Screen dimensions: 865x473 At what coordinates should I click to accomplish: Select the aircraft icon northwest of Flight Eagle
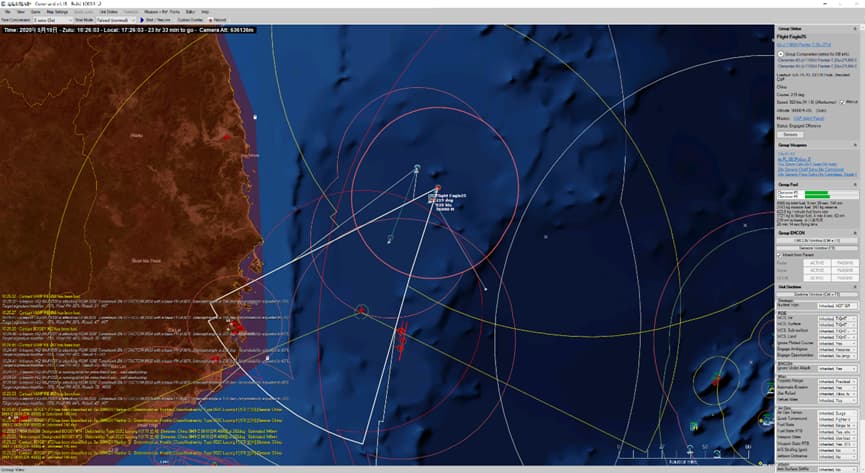(417, 168)
